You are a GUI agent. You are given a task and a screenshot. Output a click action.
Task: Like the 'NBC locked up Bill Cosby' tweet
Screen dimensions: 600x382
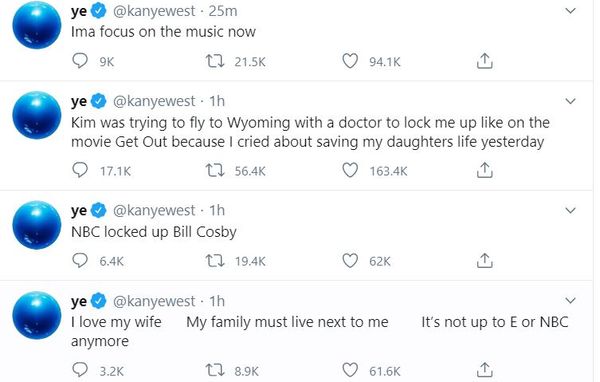click(350, 261)
